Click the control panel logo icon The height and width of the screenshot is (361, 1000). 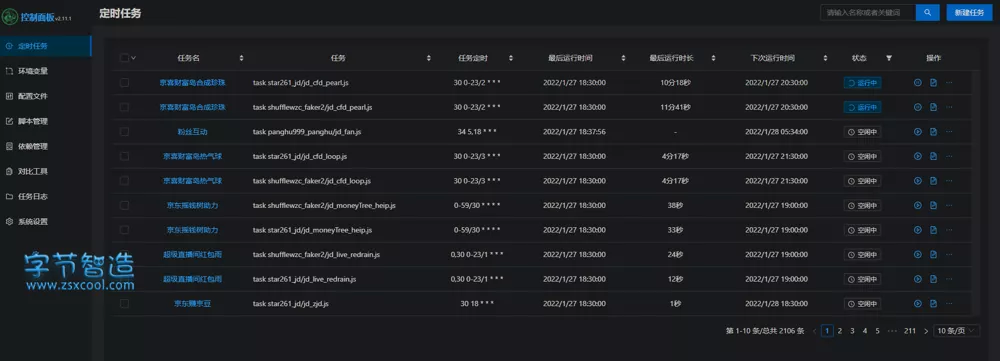tap(10, 17)
